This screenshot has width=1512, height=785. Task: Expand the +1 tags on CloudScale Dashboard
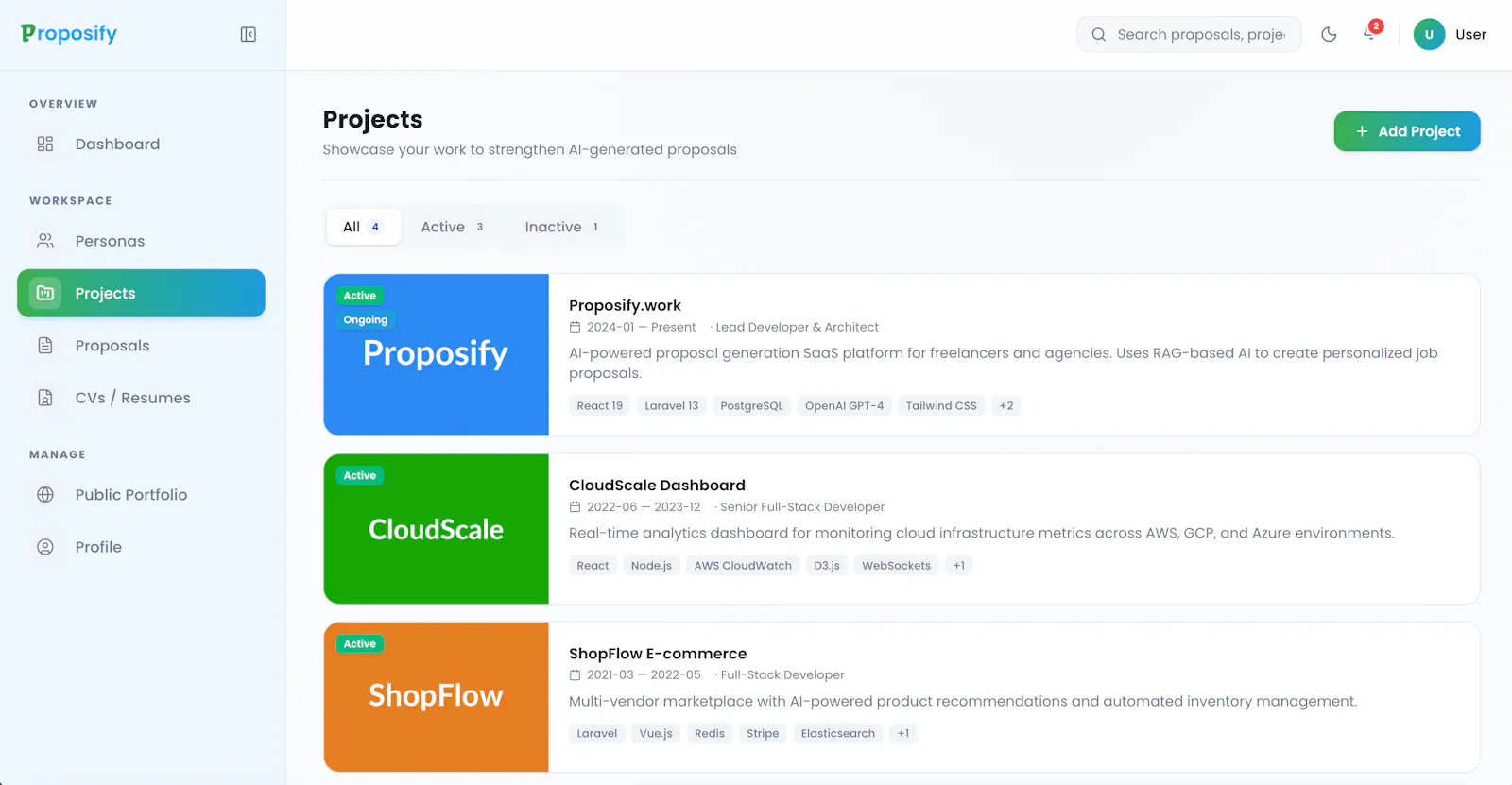pos(959,566)
